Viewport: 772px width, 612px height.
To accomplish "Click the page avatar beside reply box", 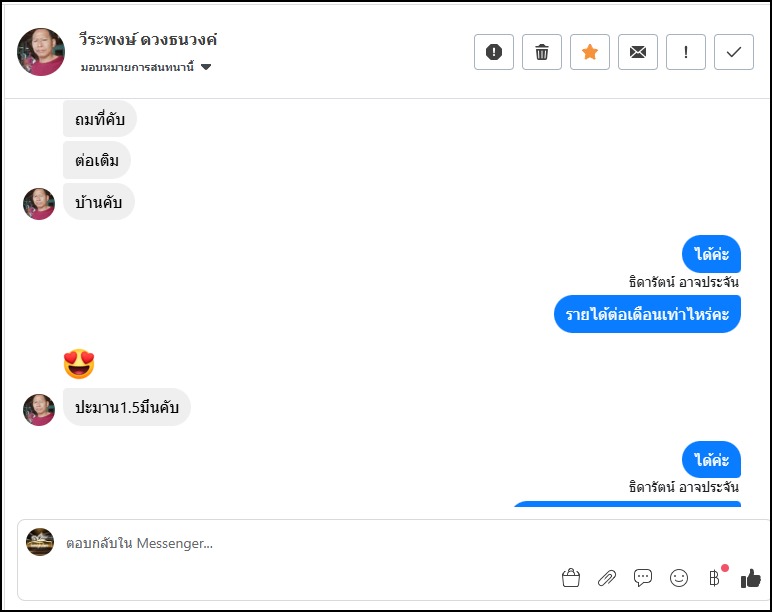I will (40, 542).
